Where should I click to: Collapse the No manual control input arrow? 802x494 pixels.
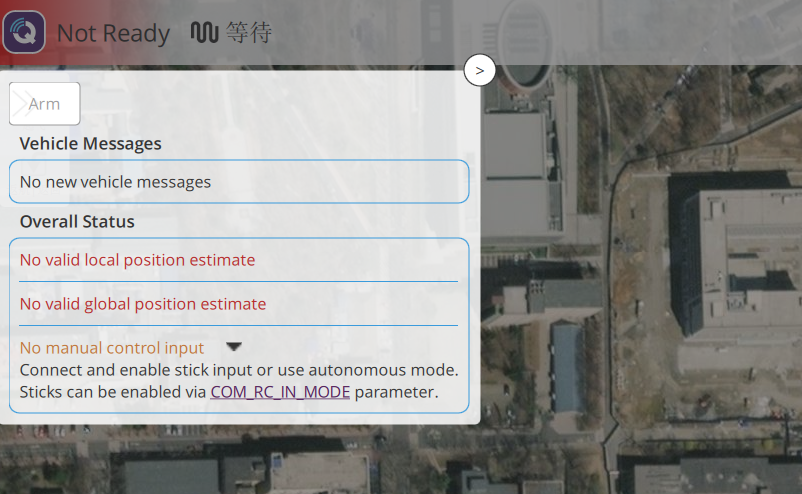coord(234,347)
